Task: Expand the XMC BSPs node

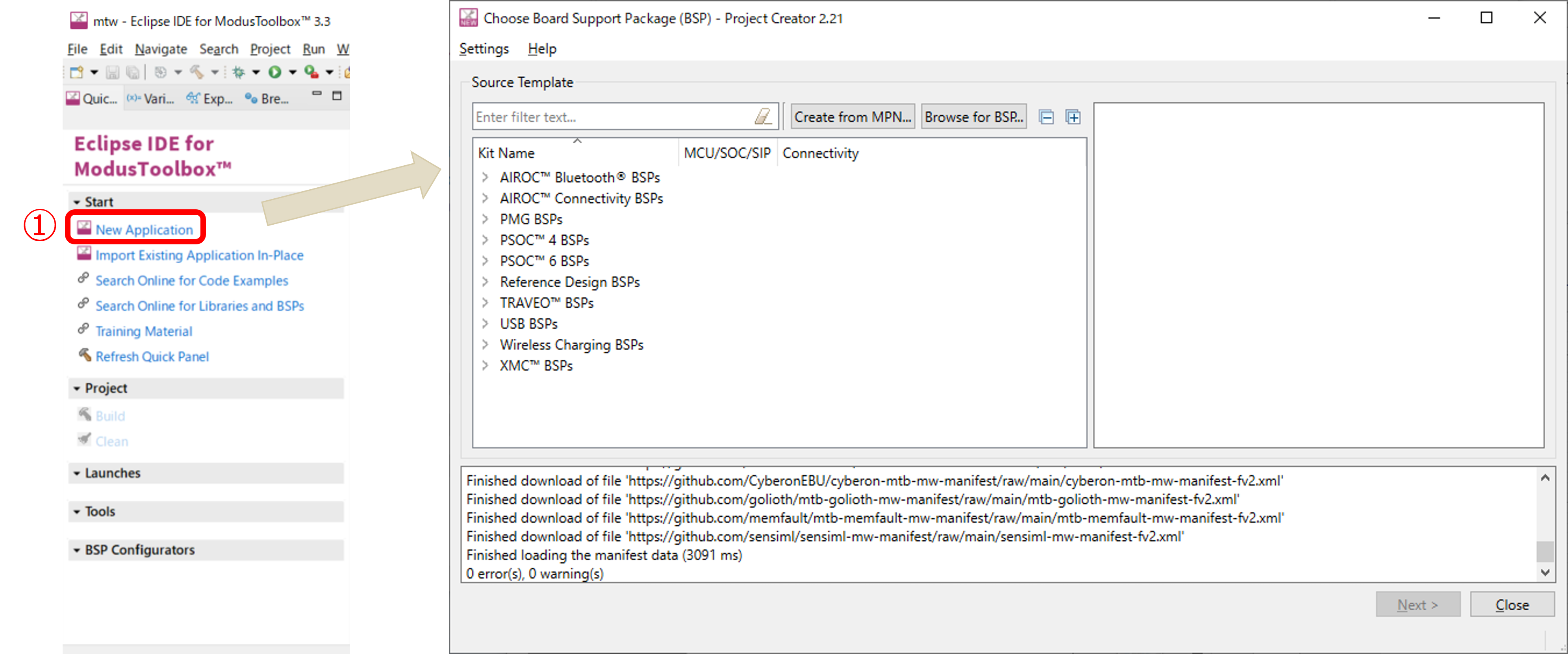Action: (485, 366)
